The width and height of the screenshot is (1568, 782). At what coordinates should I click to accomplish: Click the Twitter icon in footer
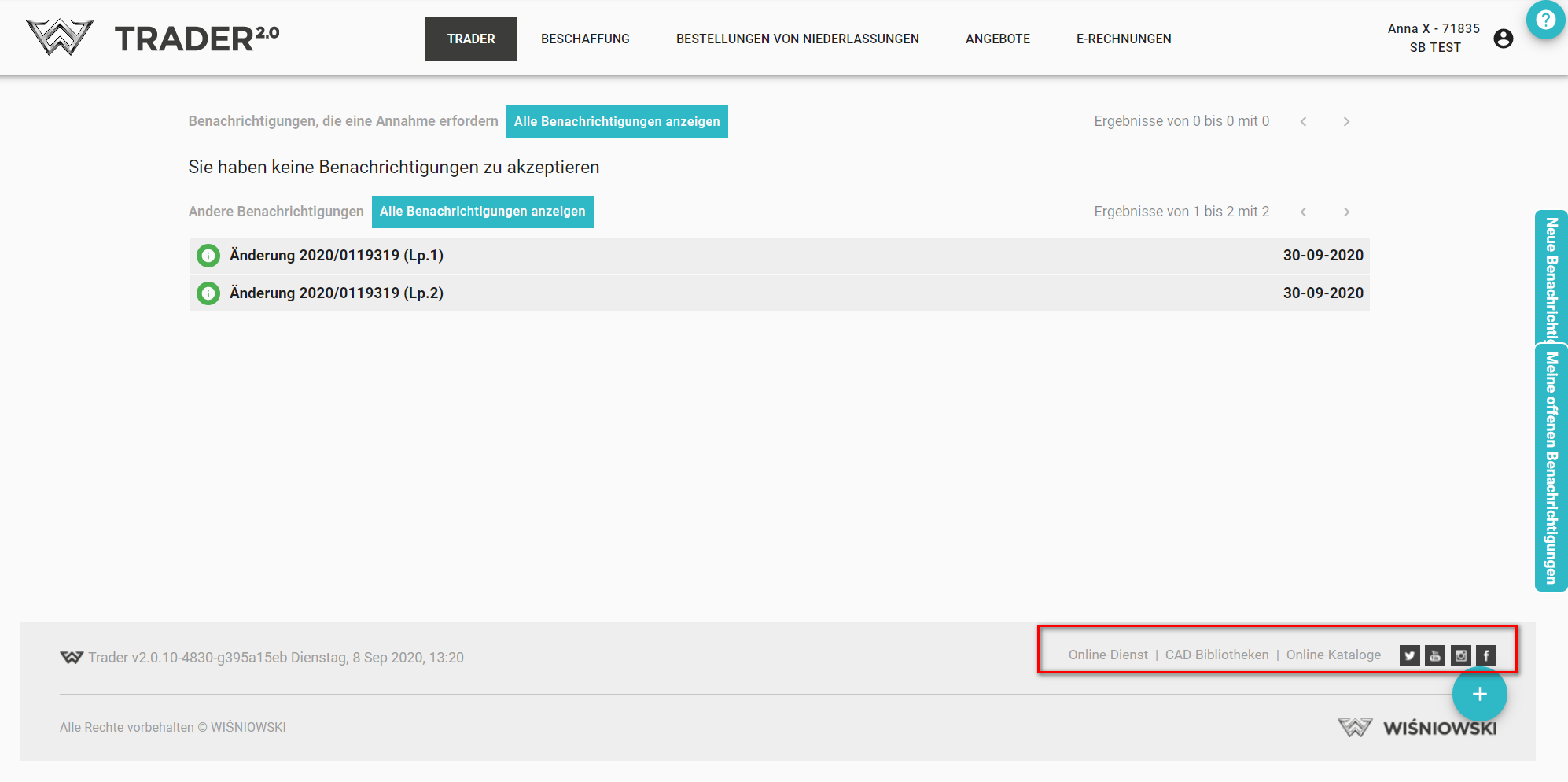click(1409, 655)
